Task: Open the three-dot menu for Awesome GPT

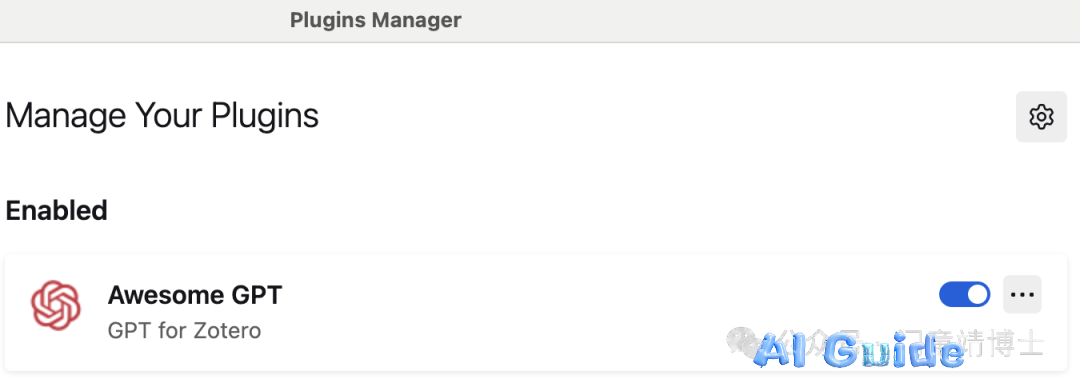Action: tap(1022, 295)
